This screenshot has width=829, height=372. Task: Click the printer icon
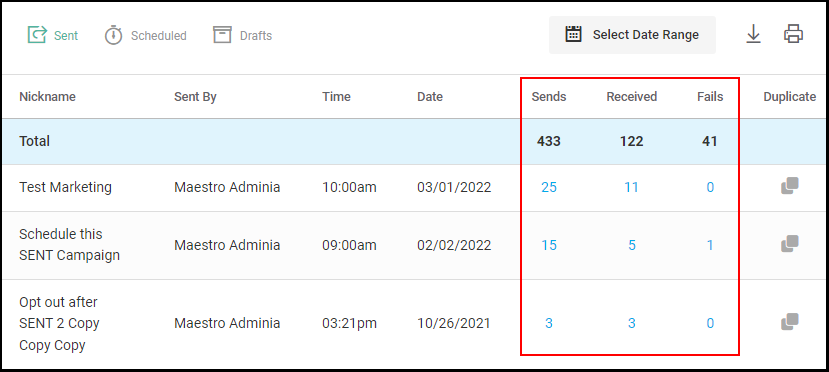pos(794,34)
